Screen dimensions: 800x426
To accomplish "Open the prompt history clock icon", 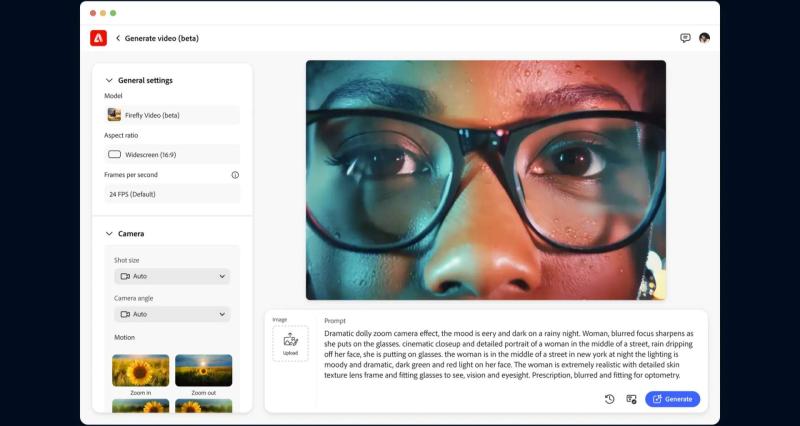I will (610, 399).
